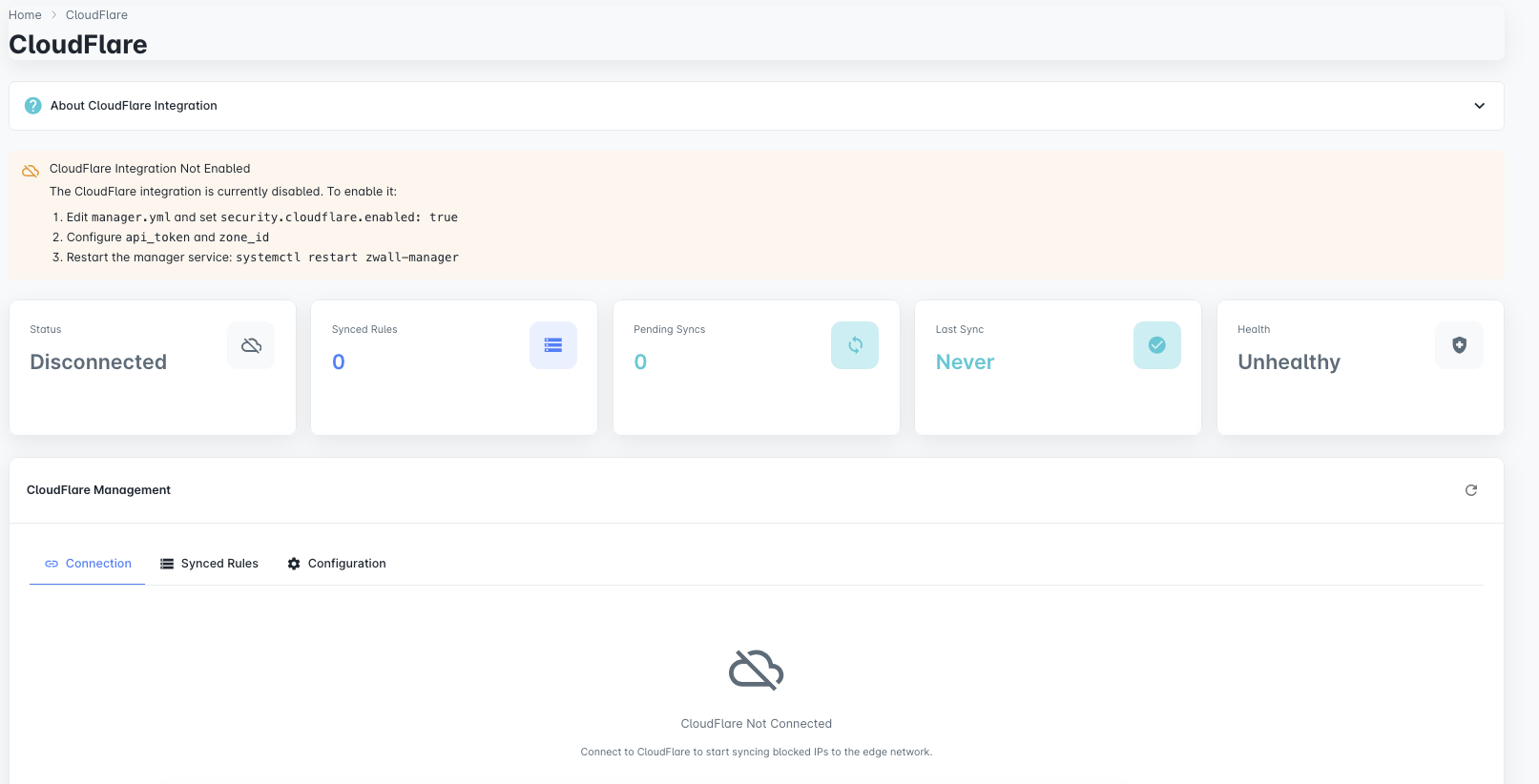Click the 'CloudFlare Management' section title

pyautogui.click(x=98, y=490)
